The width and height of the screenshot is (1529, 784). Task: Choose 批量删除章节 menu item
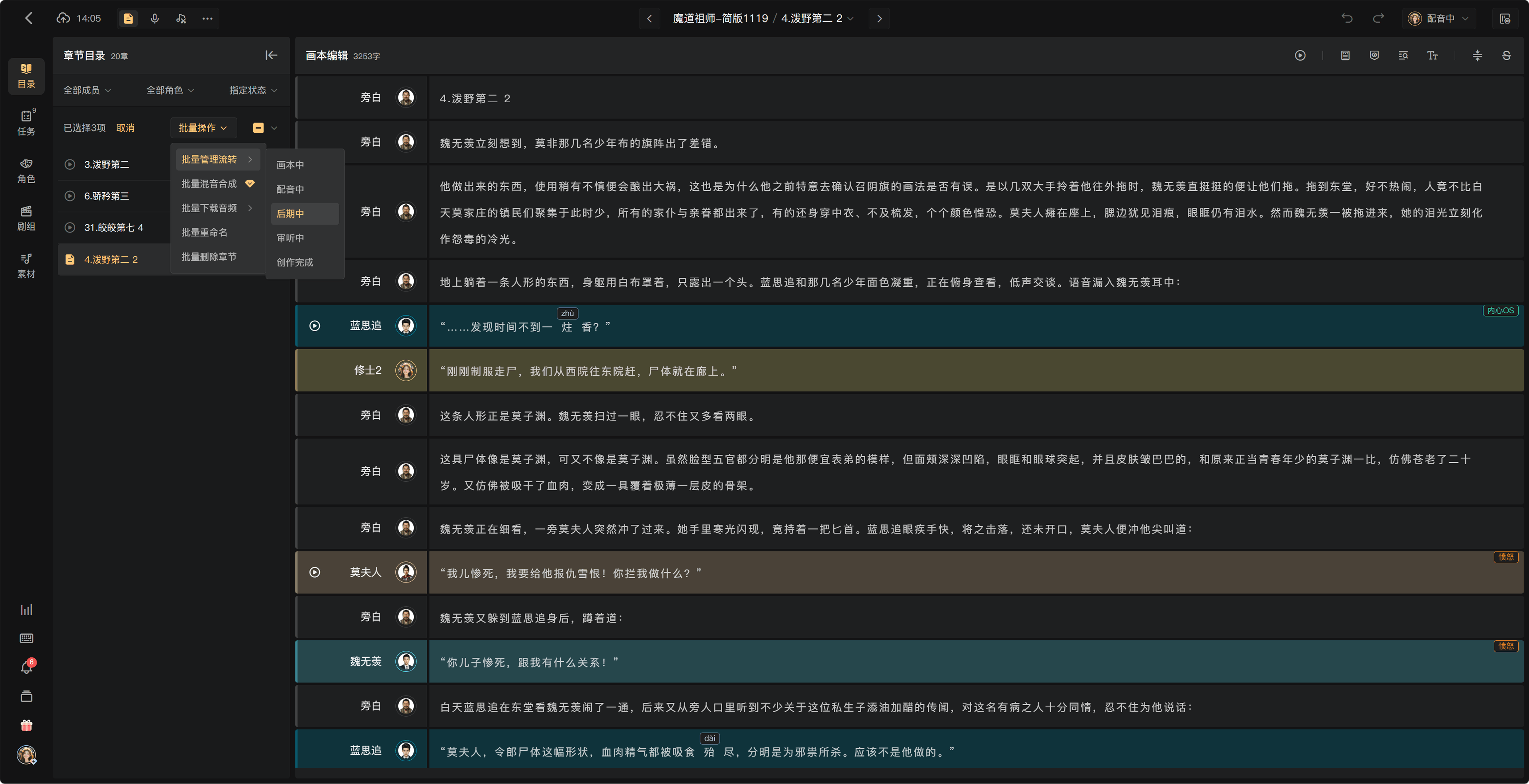(218, 256)
